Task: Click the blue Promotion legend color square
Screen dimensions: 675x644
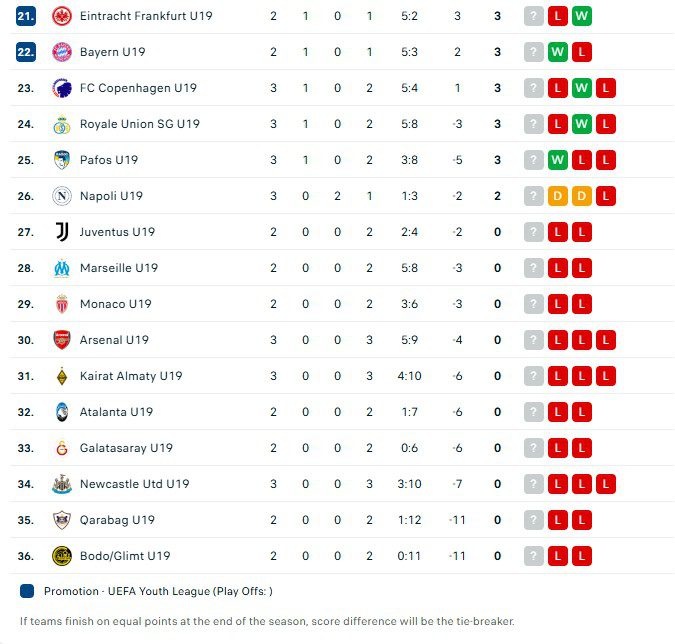Action: tap(27, 591)
